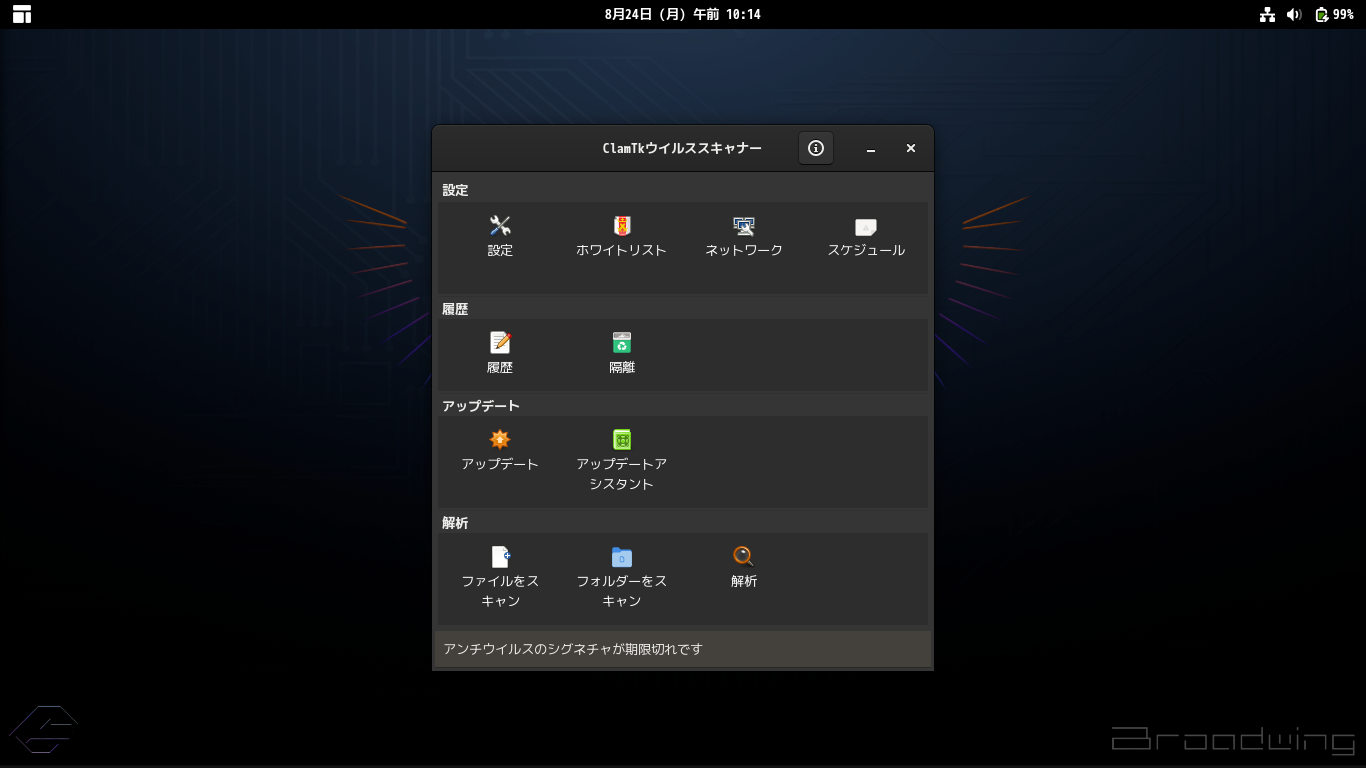Launch the アップデート update icon
The width and height of the screenshot is (1366, 768).
(x=500, y=440)
